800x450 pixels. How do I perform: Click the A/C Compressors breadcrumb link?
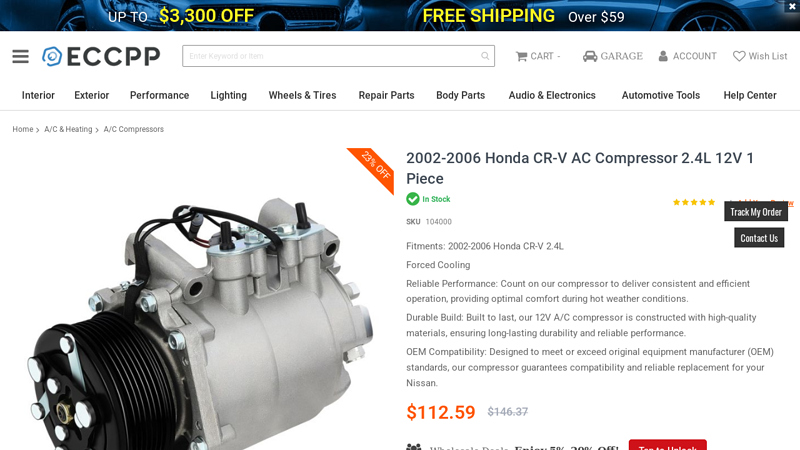[x=134, y=130]
